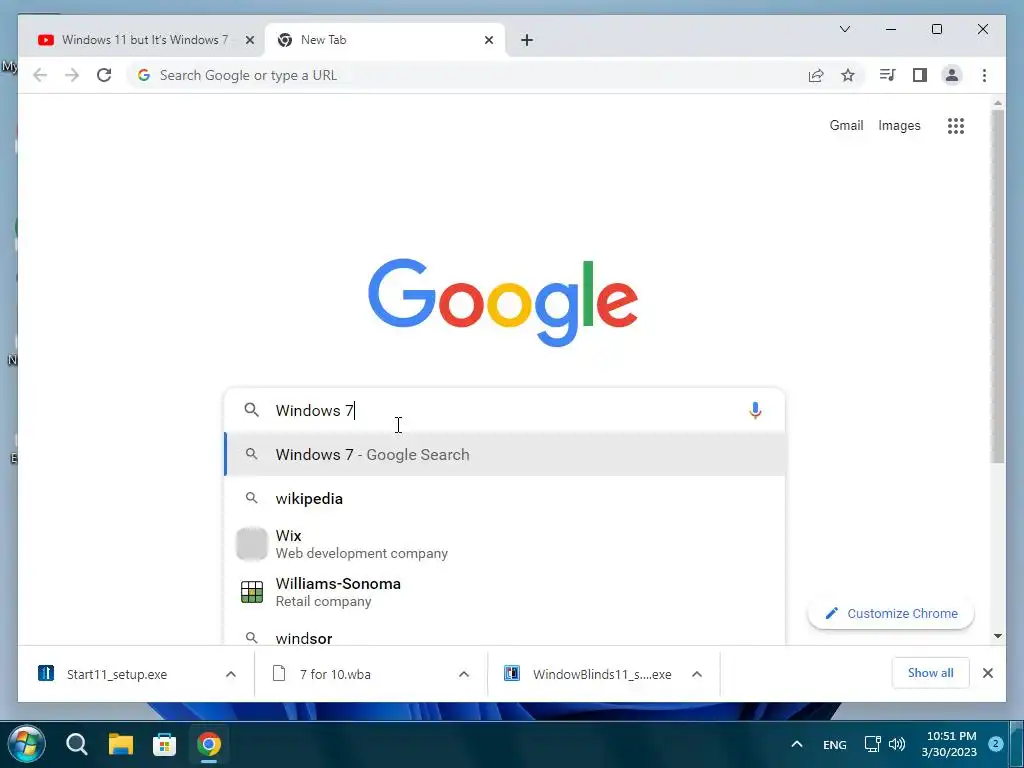The width and height of the screenshot is (1024, 768).
Task: Expand 7 for 10.wba download options
Action: pos(464,674)
